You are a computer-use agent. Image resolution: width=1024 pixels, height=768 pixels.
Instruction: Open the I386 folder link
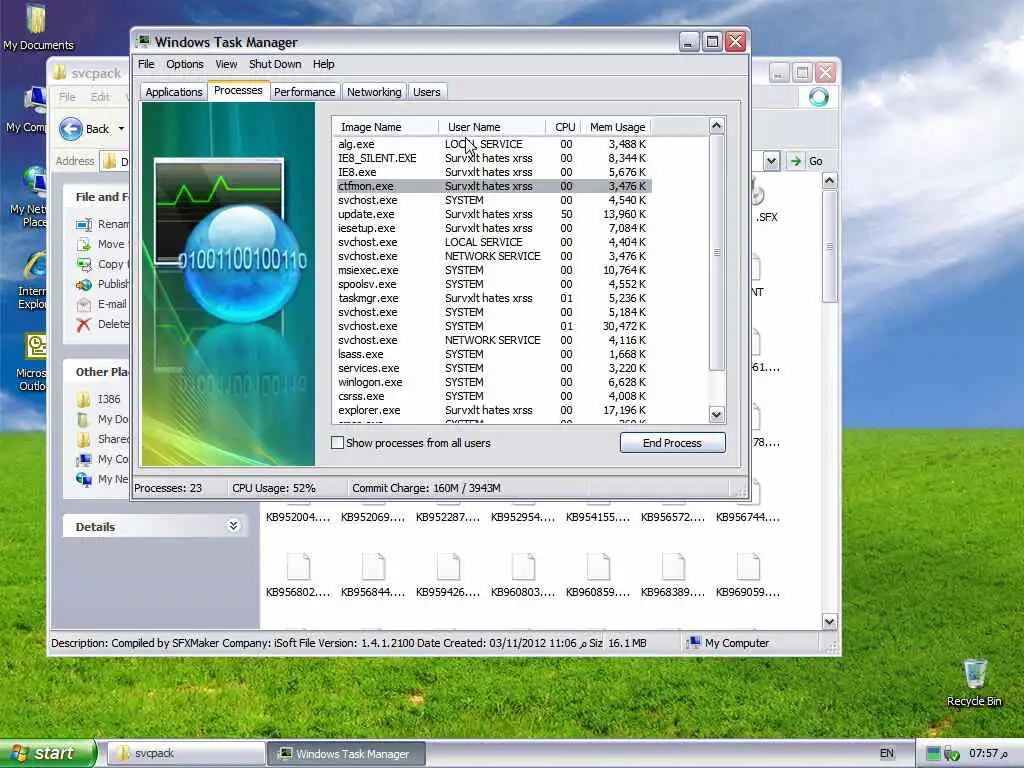coord(108,398)
